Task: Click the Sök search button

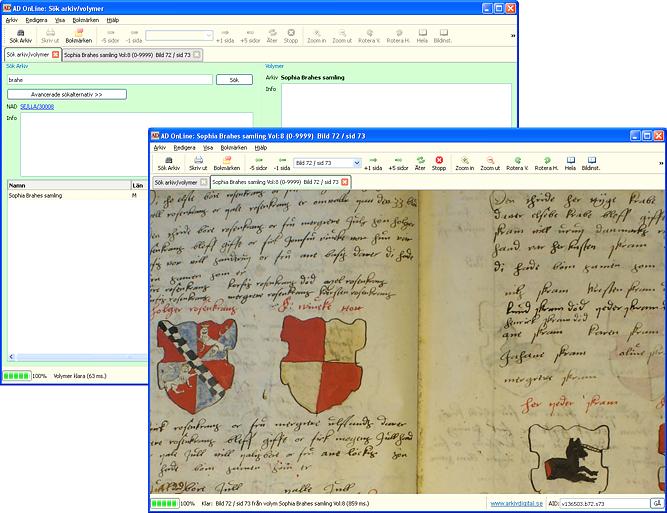Action: pyautogui.click(x=234, y=80)
